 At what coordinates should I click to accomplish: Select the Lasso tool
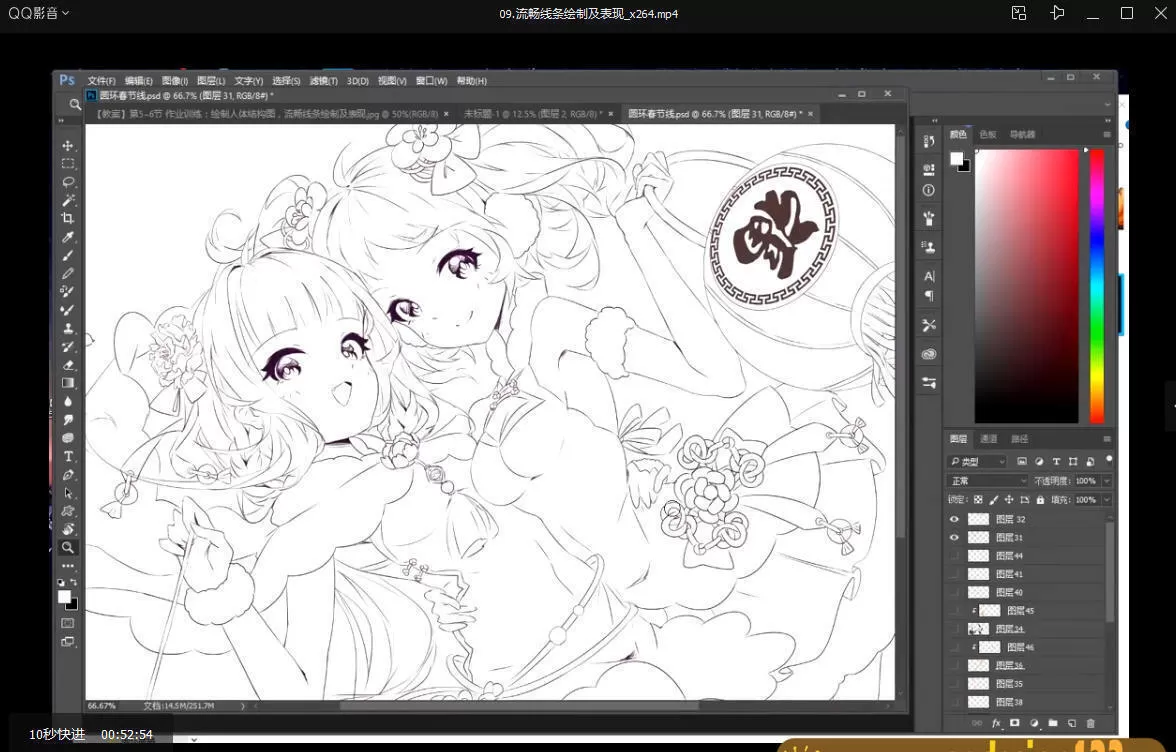coord(68,182)
